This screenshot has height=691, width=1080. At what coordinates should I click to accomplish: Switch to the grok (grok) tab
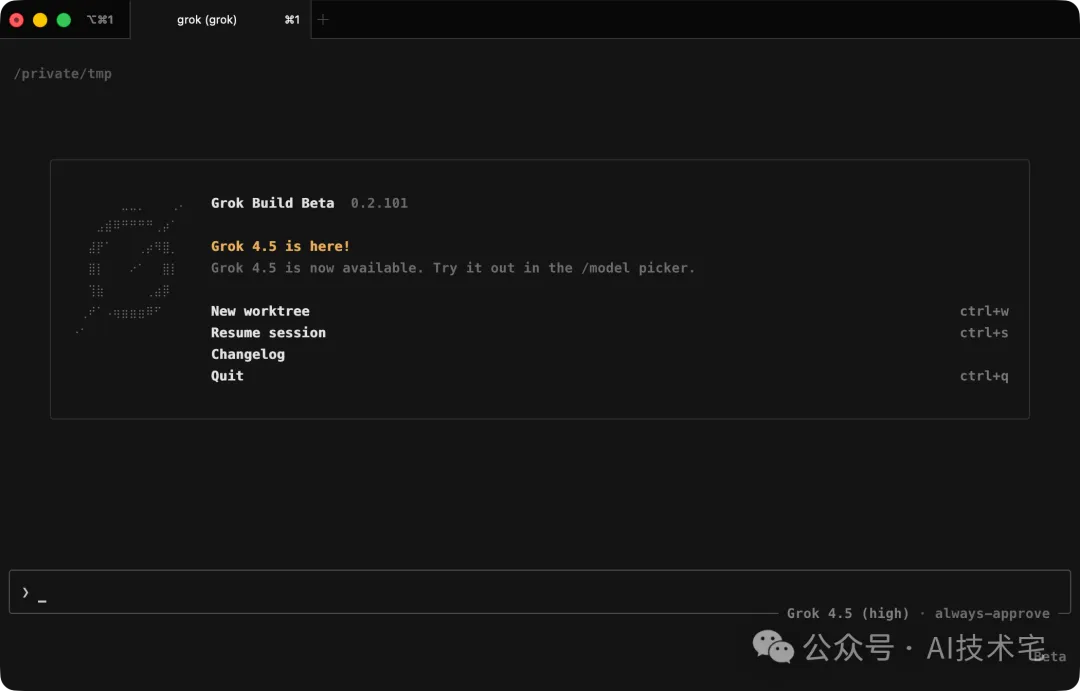click(x=220, y=20)
